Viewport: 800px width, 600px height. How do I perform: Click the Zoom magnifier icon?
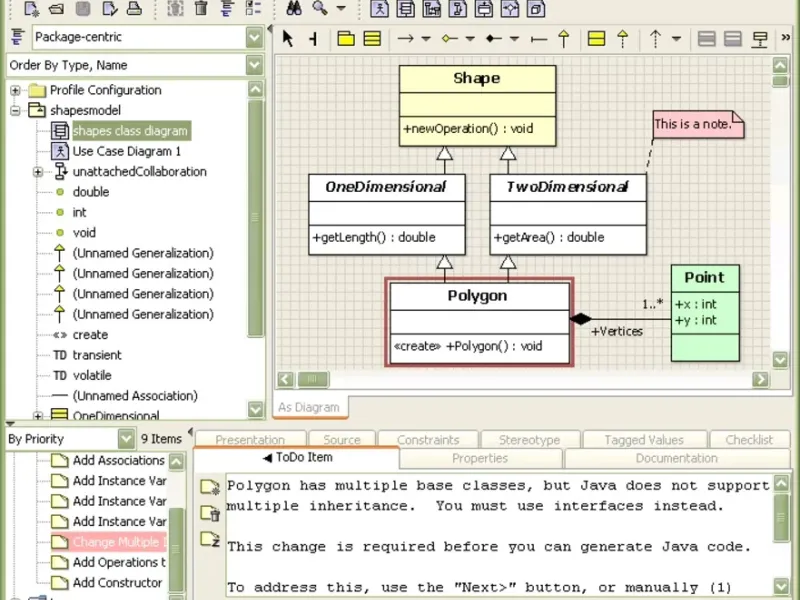(x=319, y=8)
